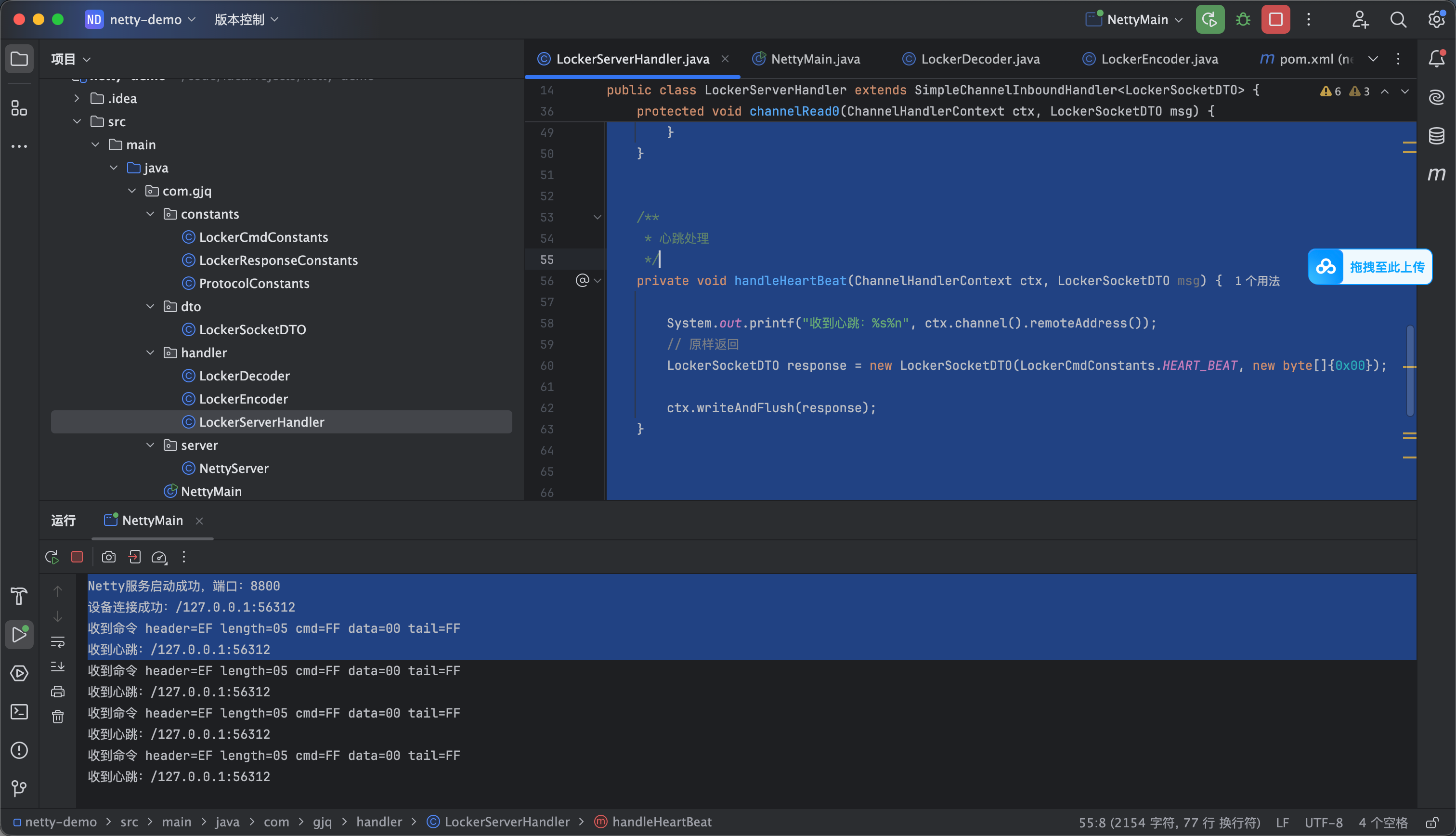The height and width of the screenshot is (836, 1456).
Task: Open the NettyMain run configuration dropdown
Action: pyautogui.click(x=1135, y=20)
